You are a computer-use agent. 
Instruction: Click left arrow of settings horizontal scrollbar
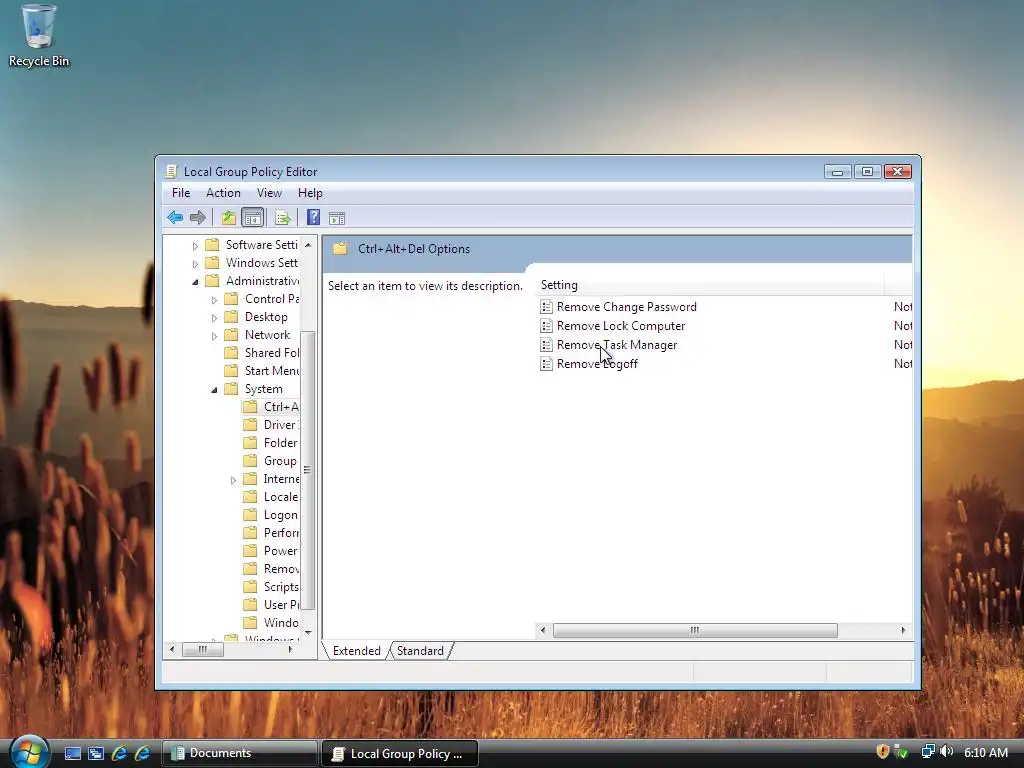543,630
